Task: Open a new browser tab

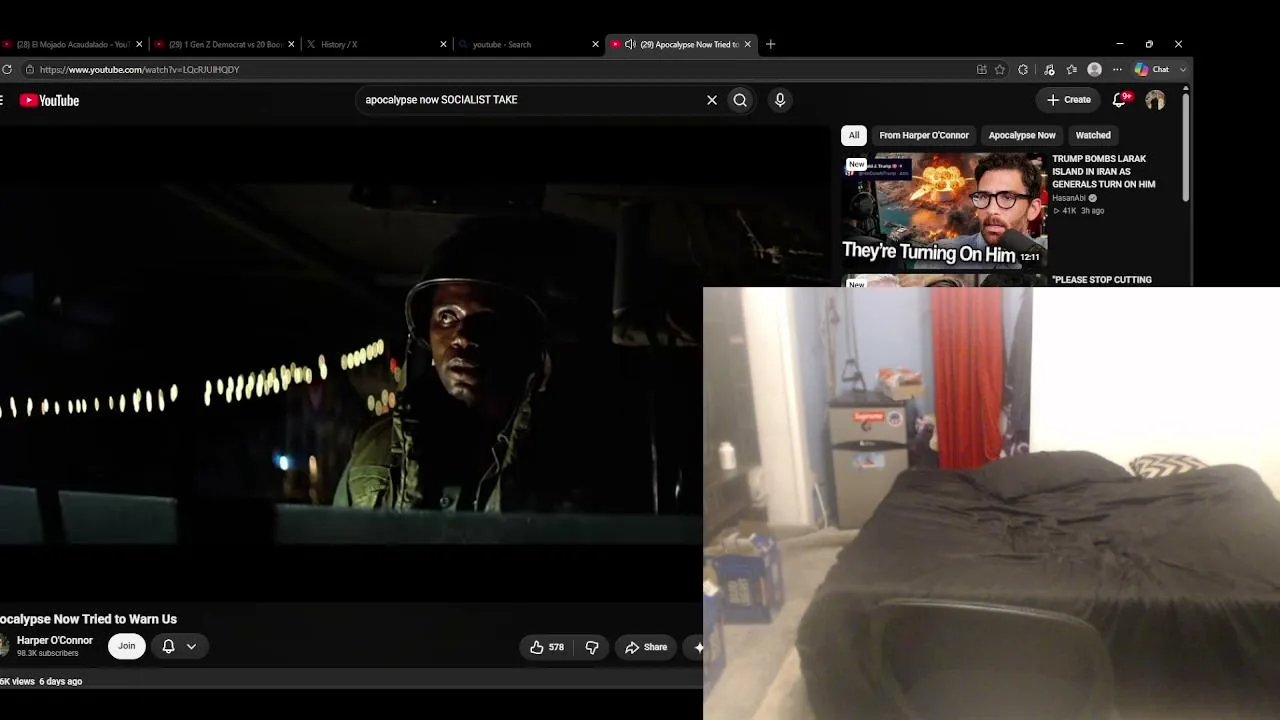Action: click(770, 44)
